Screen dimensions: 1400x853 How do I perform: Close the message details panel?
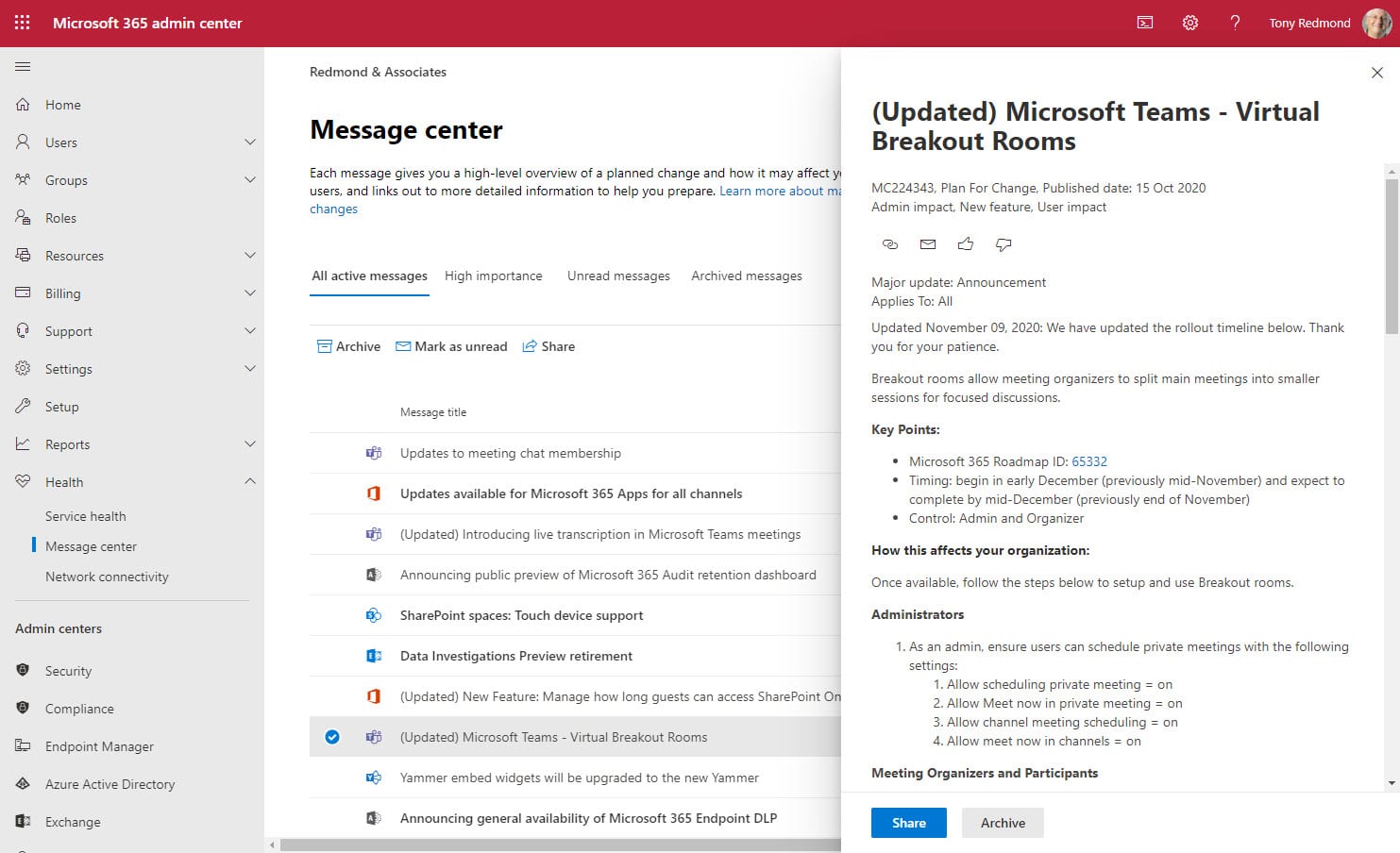[x=1377, y=73]
